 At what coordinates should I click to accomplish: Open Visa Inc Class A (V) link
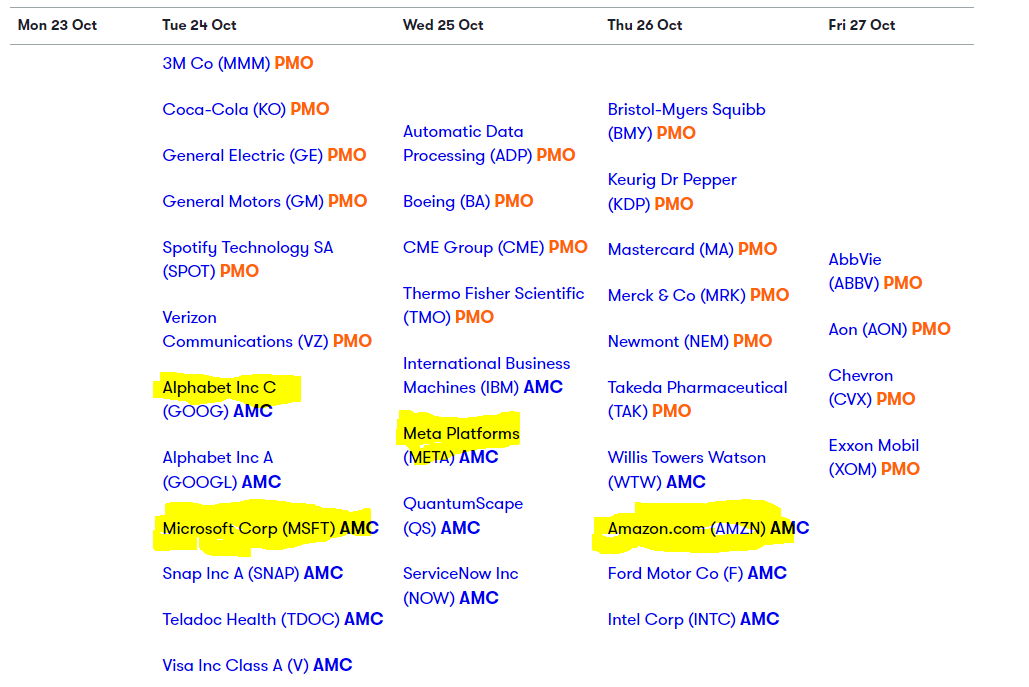tap(236, 665)
